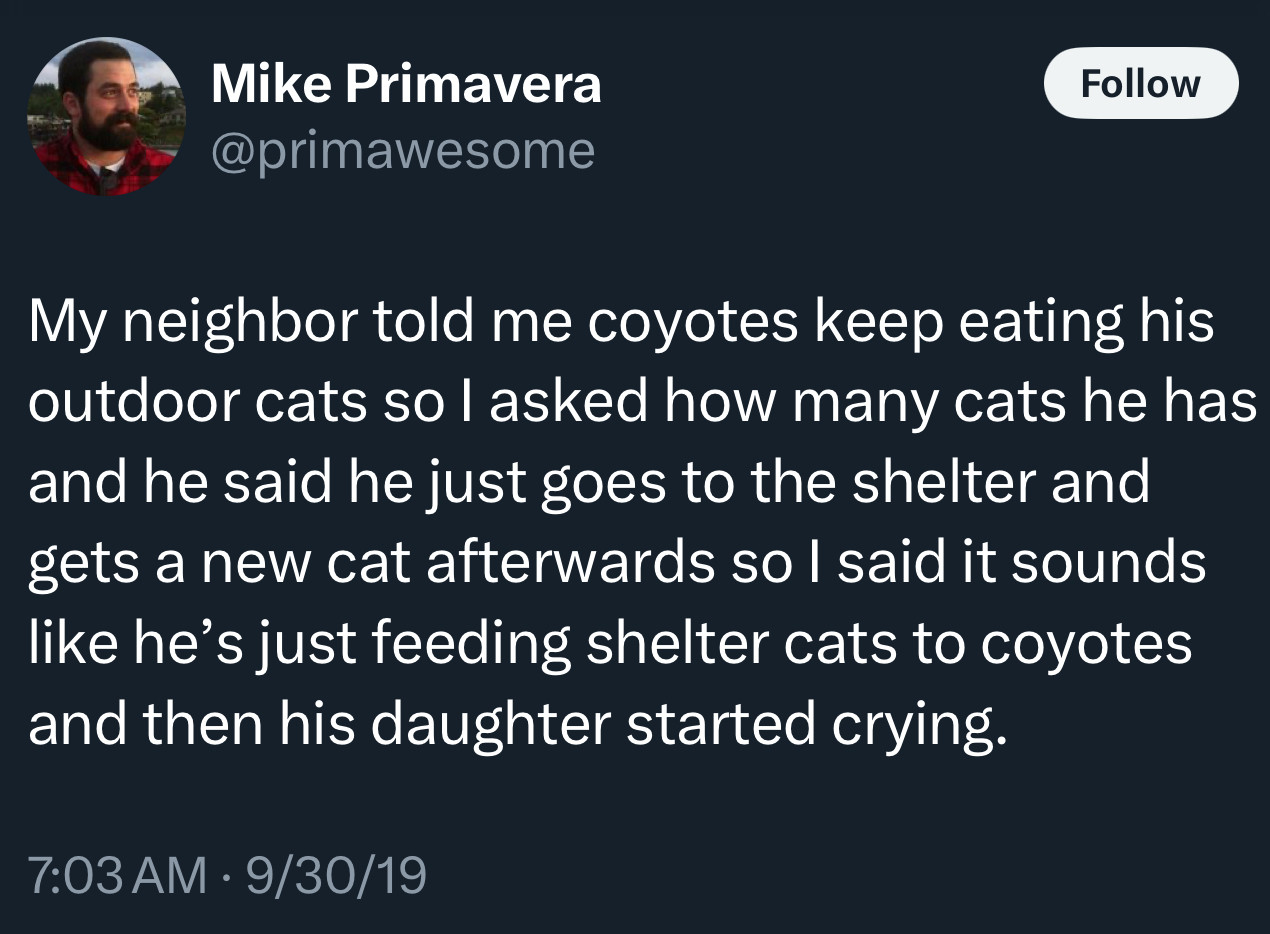This screenshot has width=1270, height=934.
Task: Open Mike Primavera's profile picture
Action: coord(105,117)
